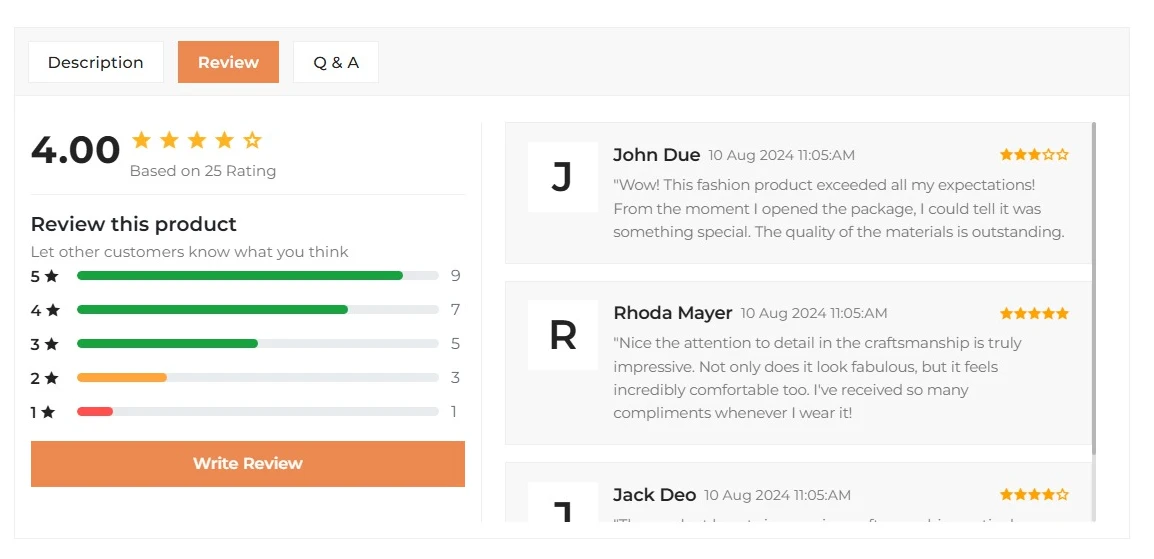Click John Due's avatar letter J

[562, 177]
